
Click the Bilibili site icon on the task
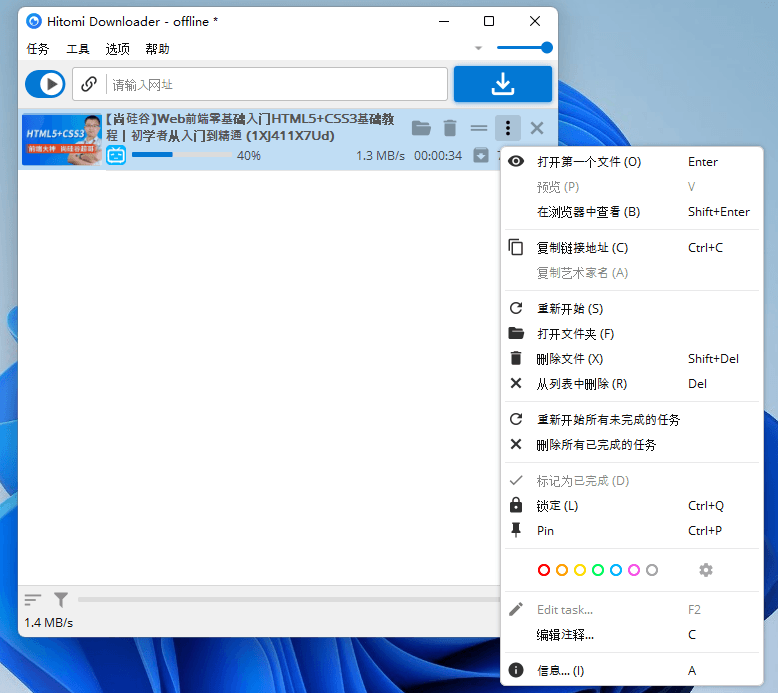pyautogui.click(x=116, y=156)
